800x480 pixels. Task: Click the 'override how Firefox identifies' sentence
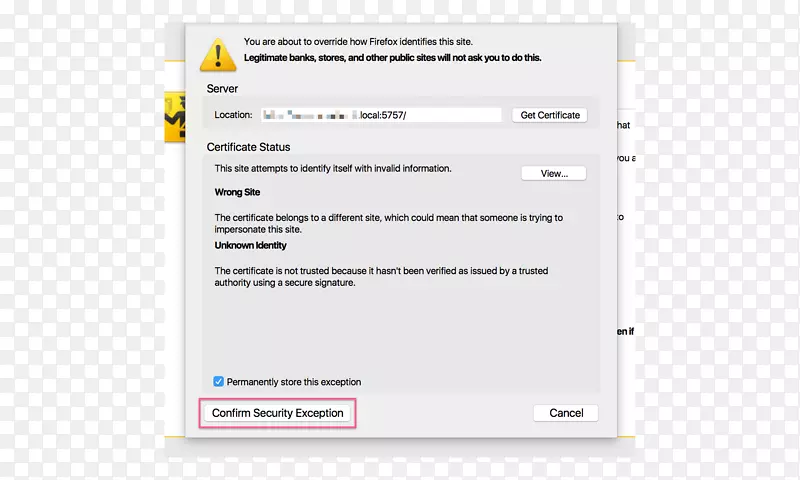[x=358, y=42]
